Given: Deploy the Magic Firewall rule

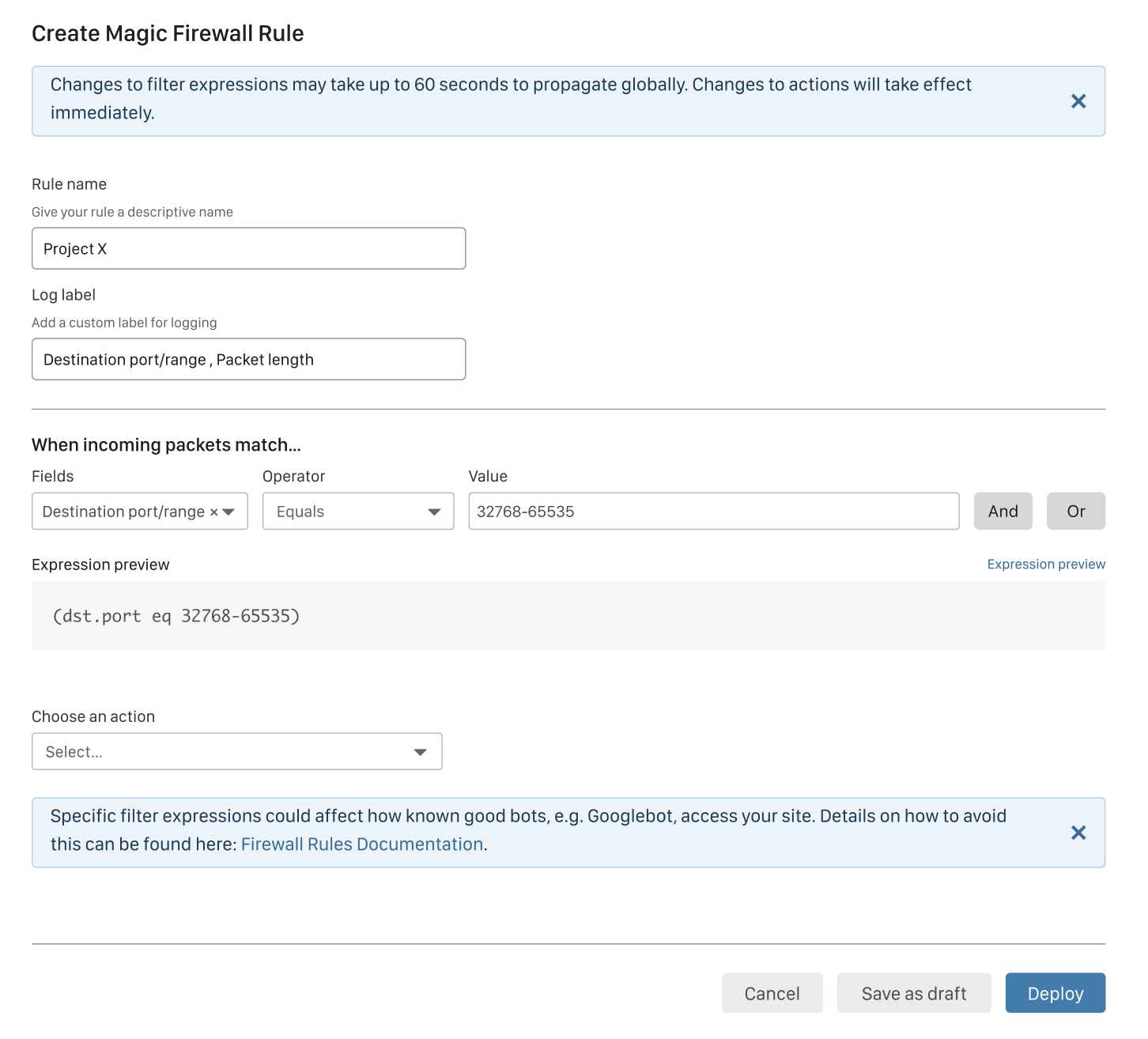Looking at the screenshot, I should click(1055, 993).
